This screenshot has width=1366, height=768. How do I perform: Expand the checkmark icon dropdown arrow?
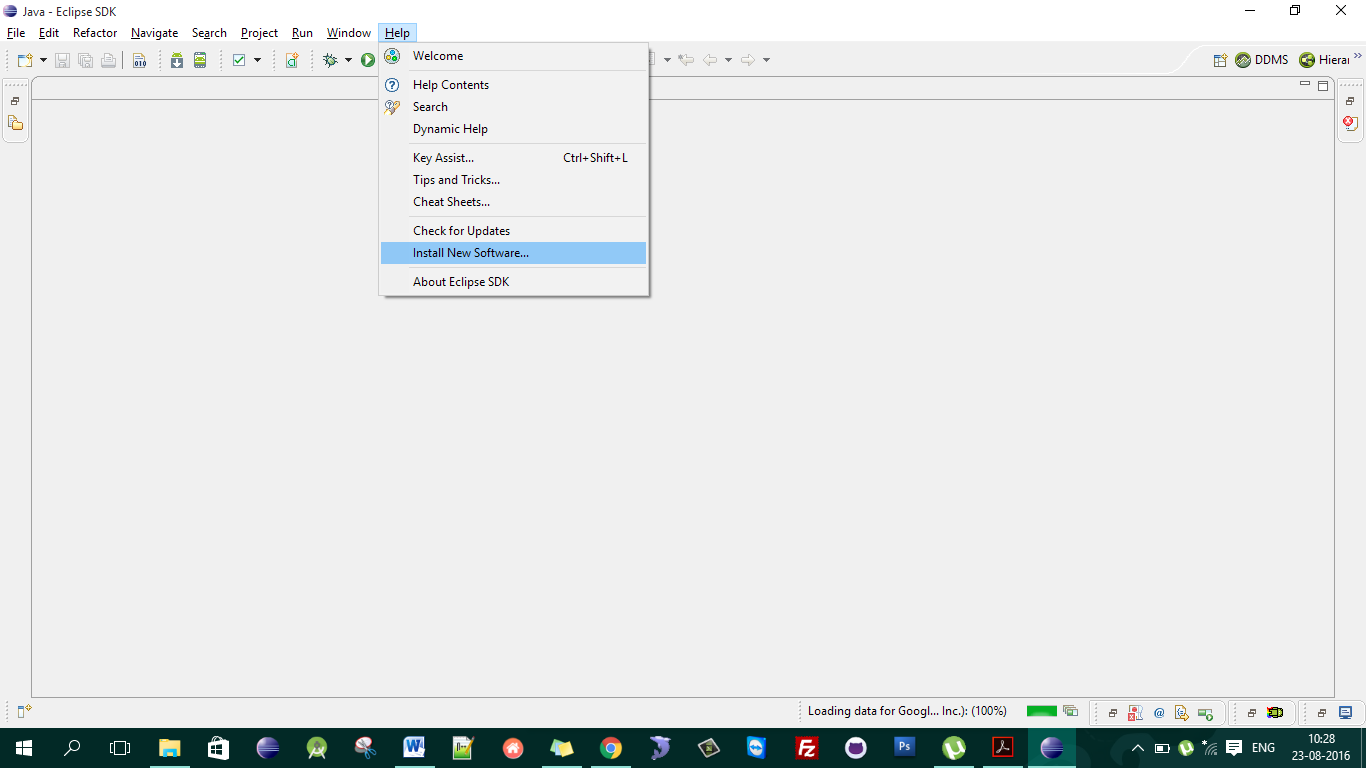(x=257, y=60)
